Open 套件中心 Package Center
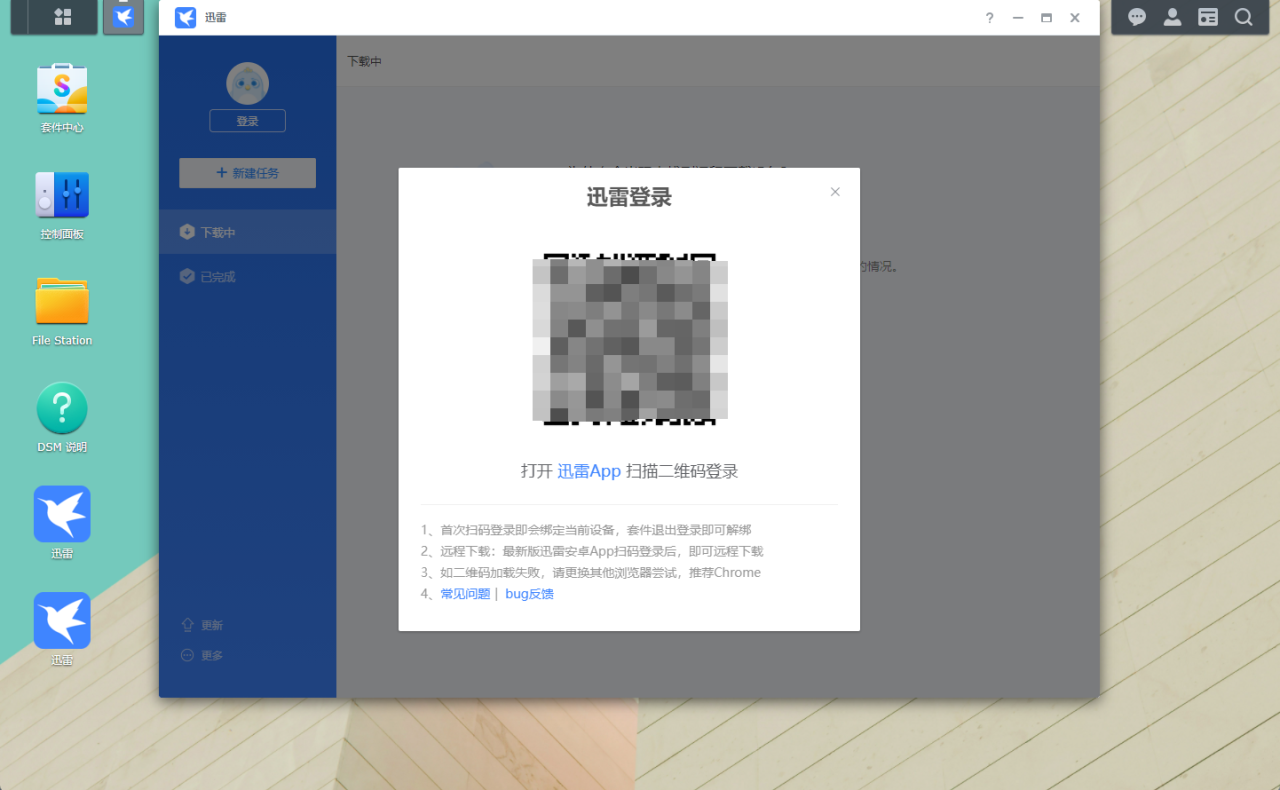 pyautogui.click(x=61, y=90)
